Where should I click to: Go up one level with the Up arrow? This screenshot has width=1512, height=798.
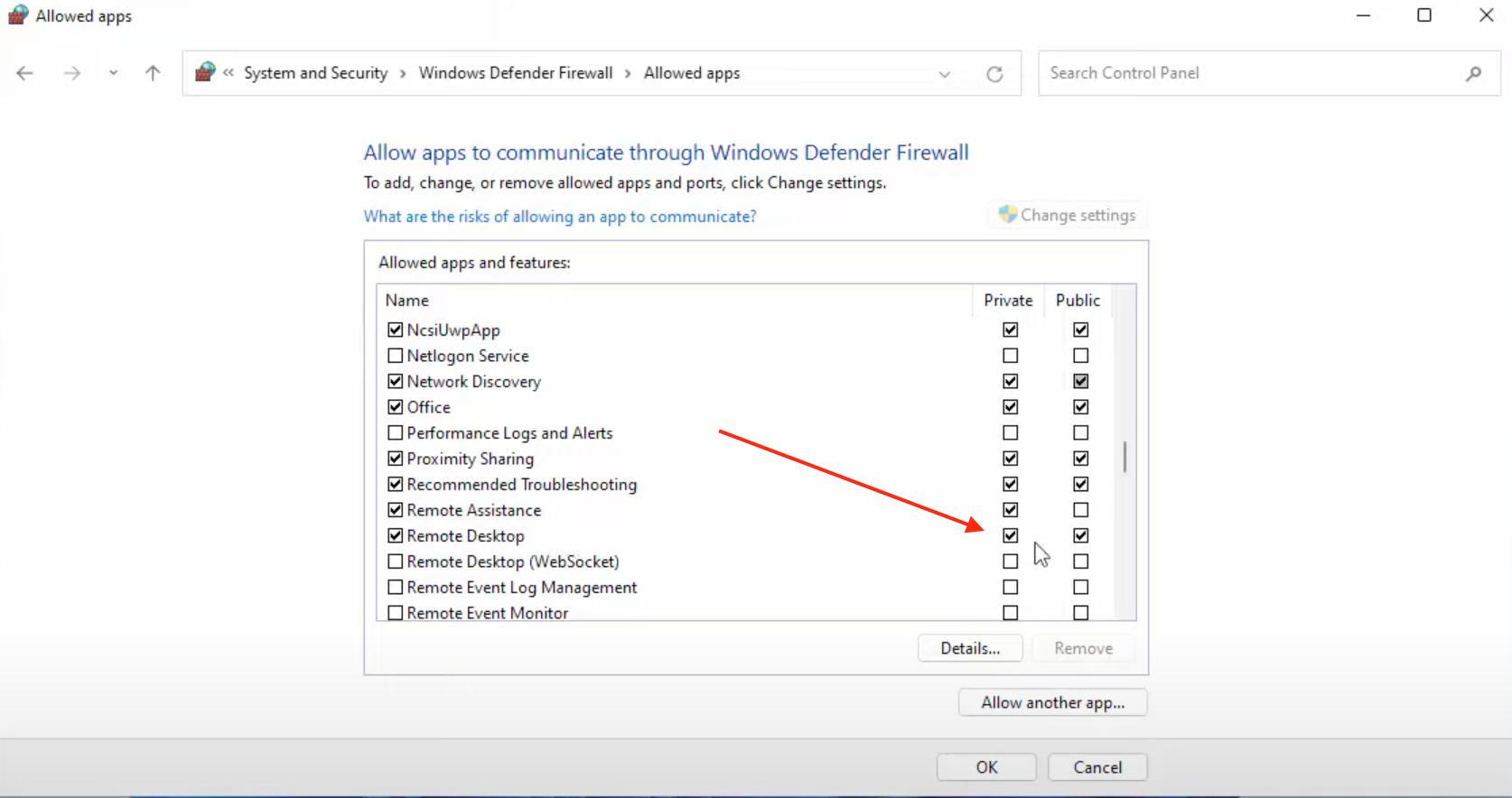[x=153, y=73]
